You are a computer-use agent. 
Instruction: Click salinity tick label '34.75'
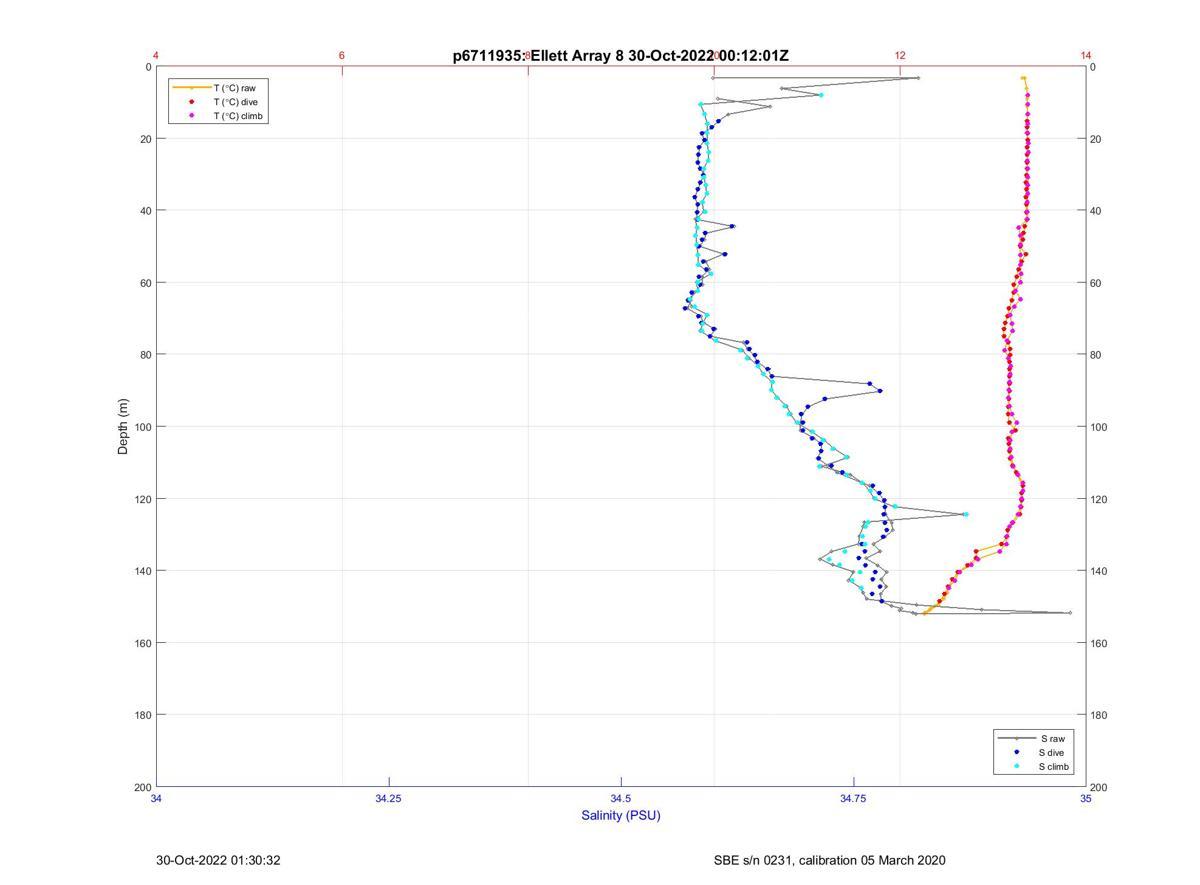[853, 798]
